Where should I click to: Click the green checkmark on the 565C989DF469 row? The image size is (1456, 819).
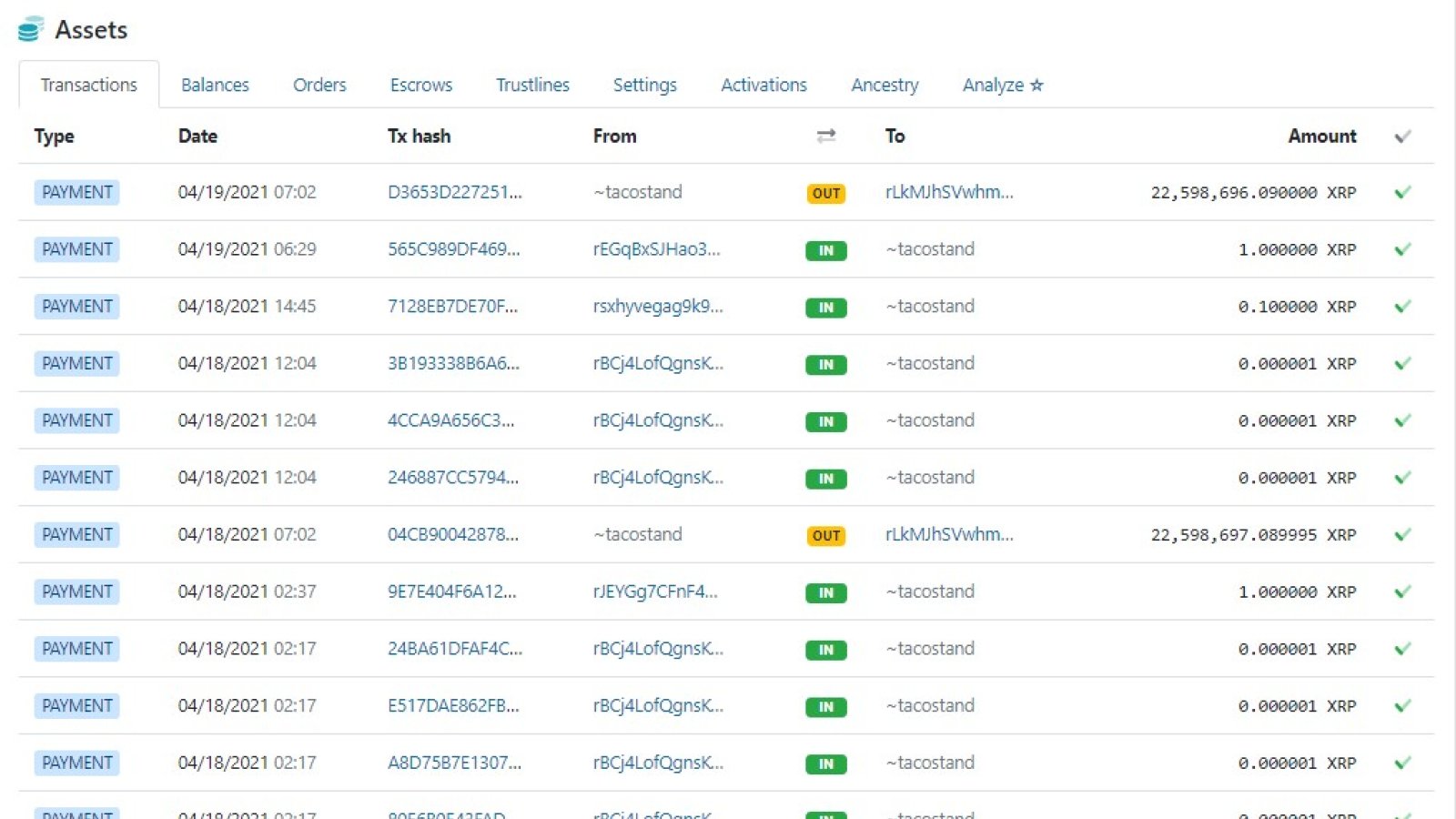pos(1402,249)
